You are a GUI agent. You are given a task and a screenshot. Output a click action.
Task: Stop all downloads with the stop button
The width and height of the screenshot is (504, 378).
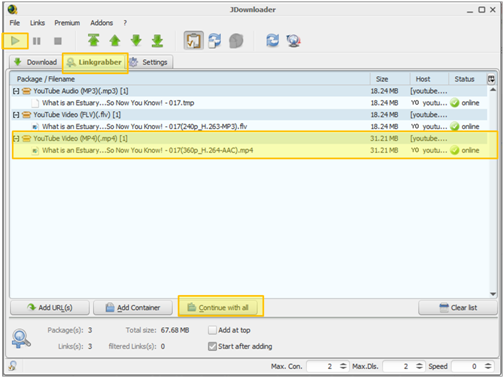[x=58, y=41]
